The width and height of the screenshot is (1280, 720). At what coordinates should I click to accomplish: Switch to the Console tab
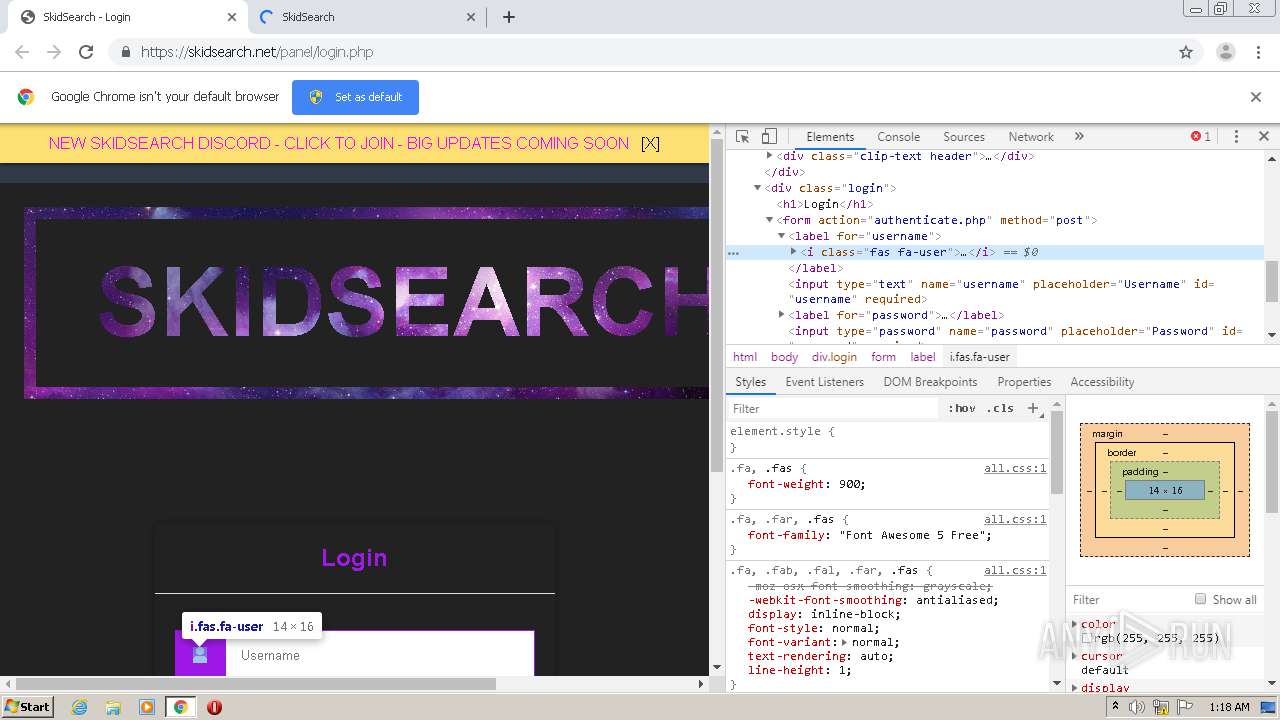898,137
